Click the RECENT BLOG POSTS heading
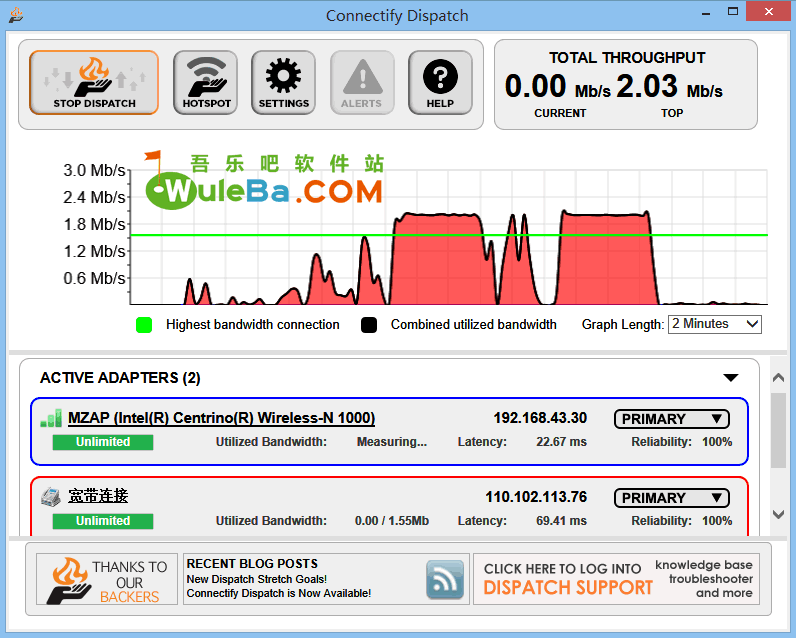Image resolution: width=796 pixels, height=638 pixels. [x=252, y=564]
